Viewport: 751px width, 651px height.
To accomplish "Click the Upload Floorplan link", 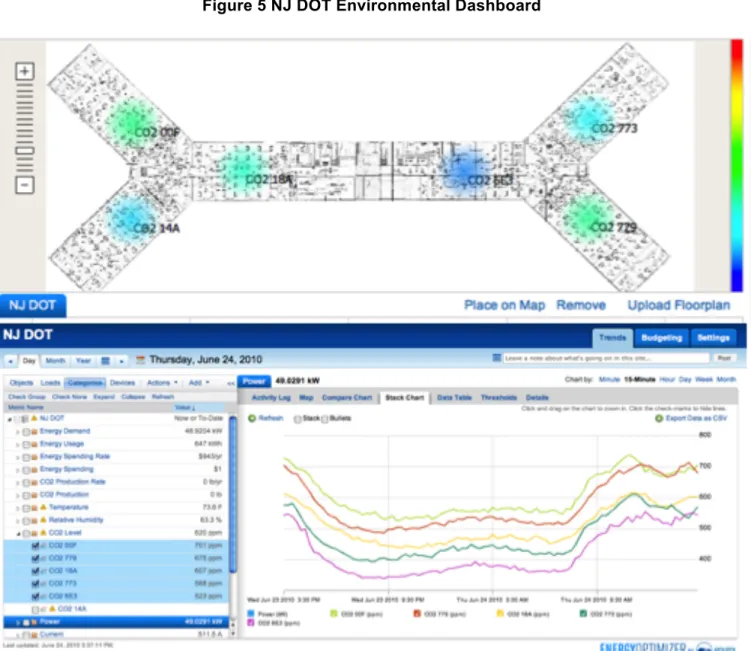I will tap(679, 305).
